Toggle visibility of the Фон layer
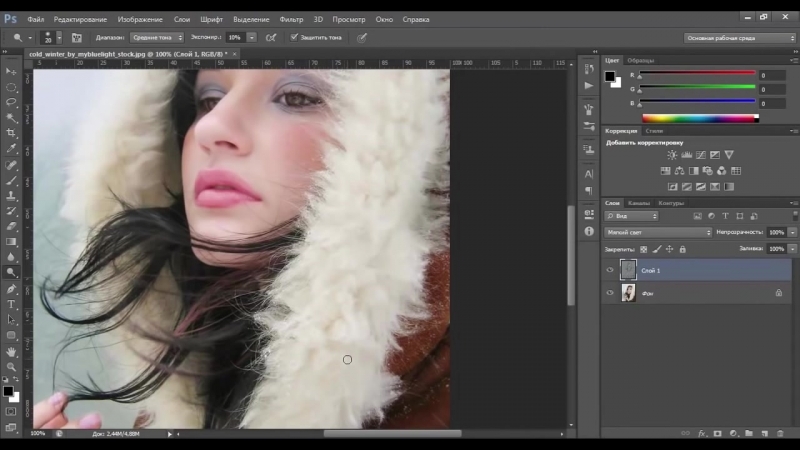 [x=610, y=292]
